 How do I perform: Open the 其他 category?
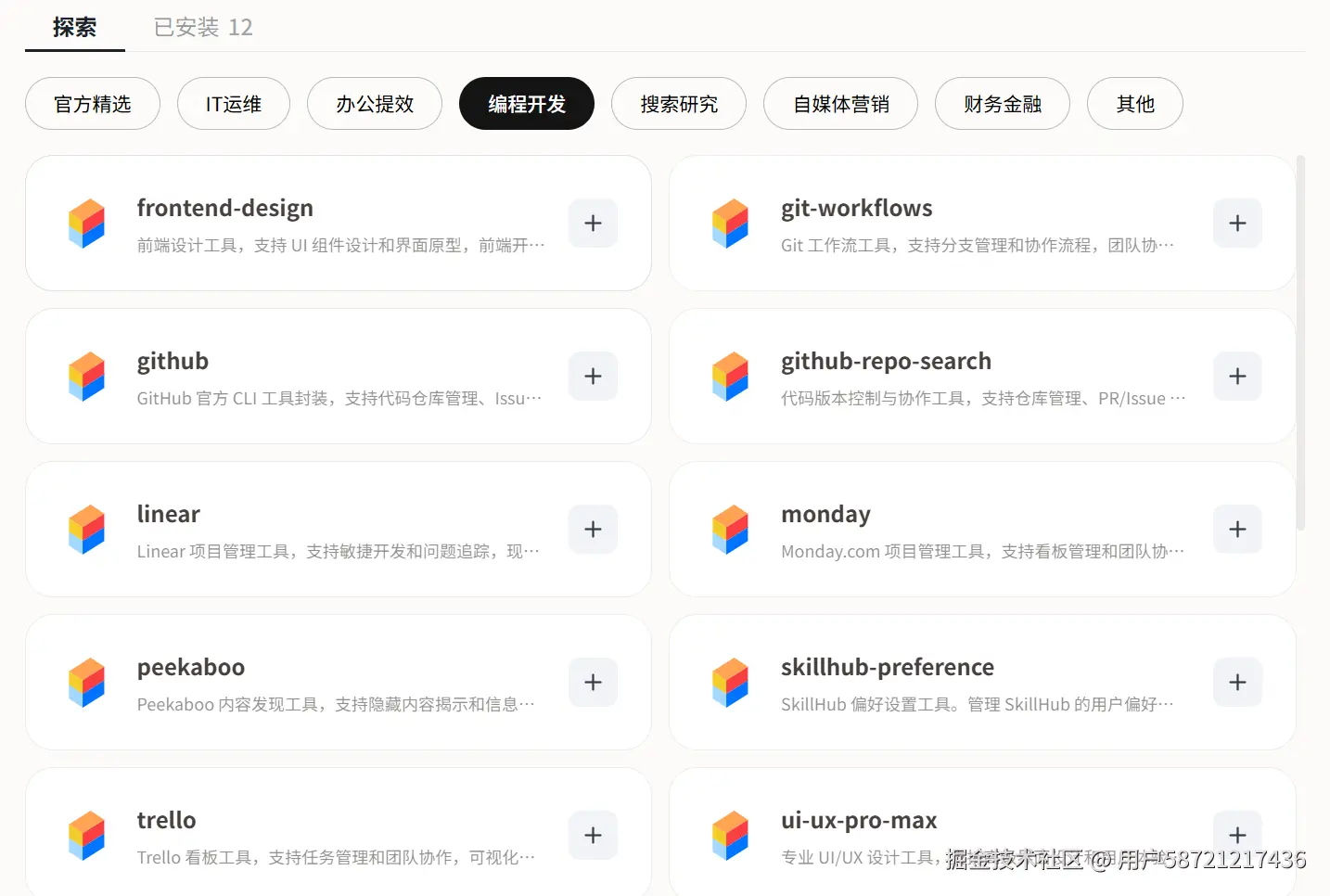coord(1135,104)
